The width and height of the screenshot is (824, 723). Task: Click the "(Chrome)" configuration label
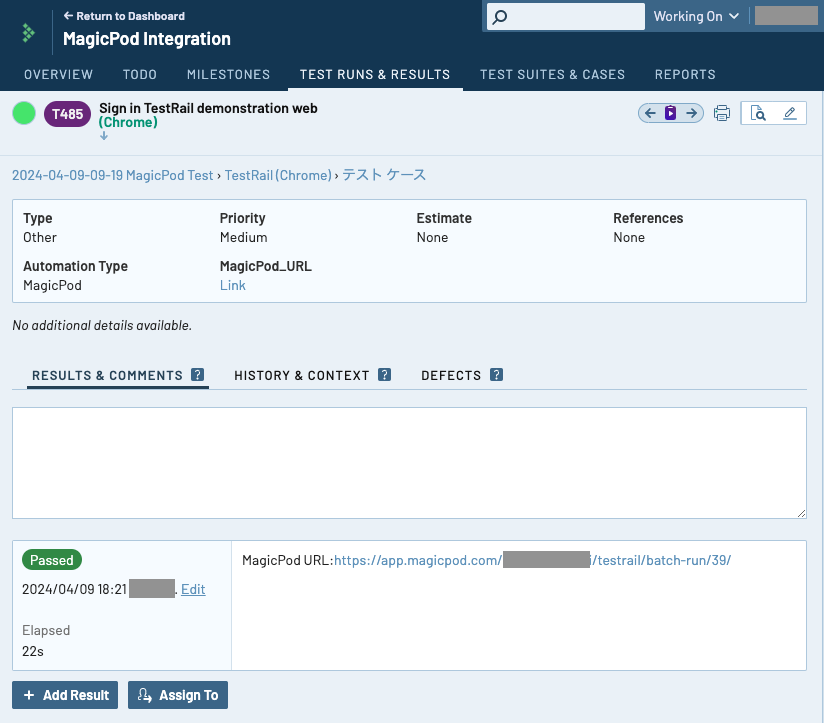pos(128,122)
